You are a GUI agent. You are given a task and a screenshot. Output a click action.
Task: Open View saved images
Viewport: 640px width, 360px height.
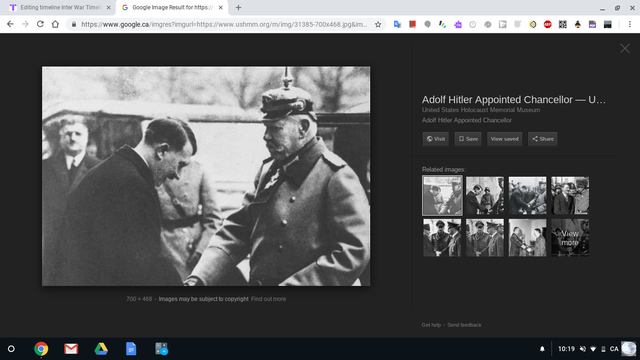click(504, 139)
